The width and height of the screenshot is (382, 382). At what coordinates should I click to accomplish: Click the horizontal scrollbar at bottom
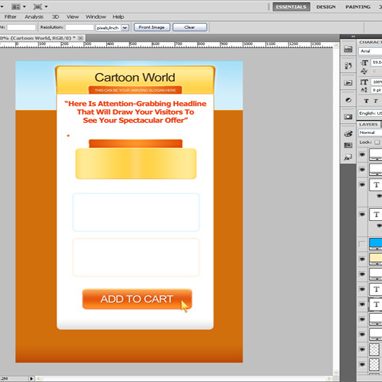[185, 378]
